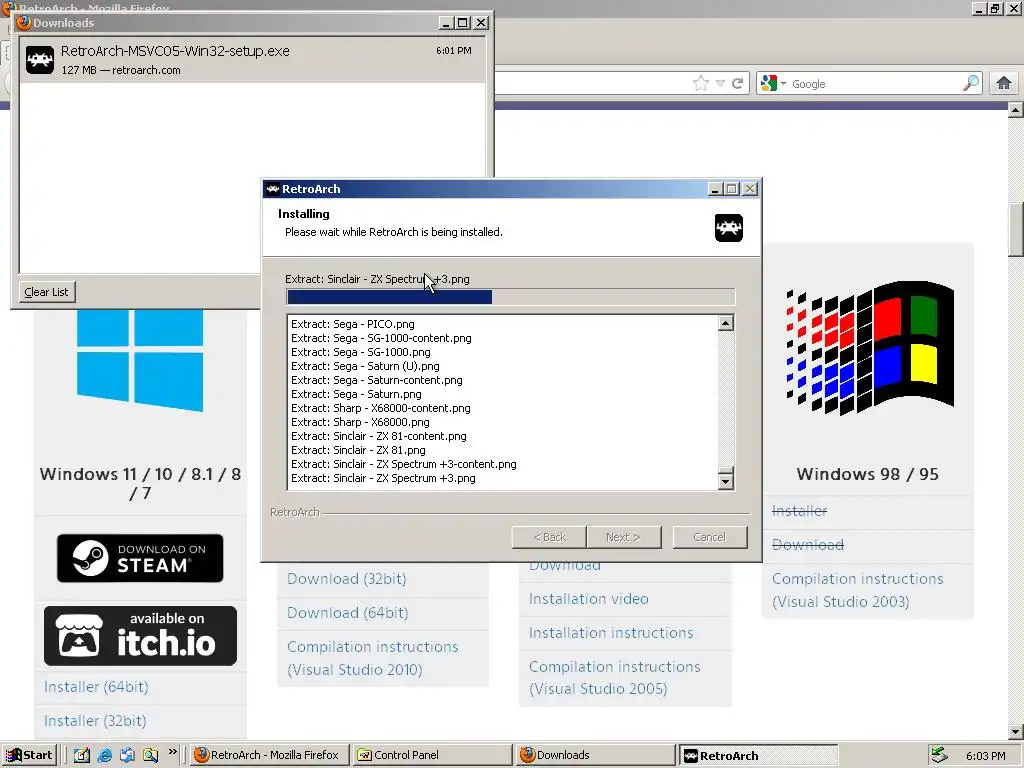
Task: Click Clear List in Downloads window
Action: click(46, 292)
